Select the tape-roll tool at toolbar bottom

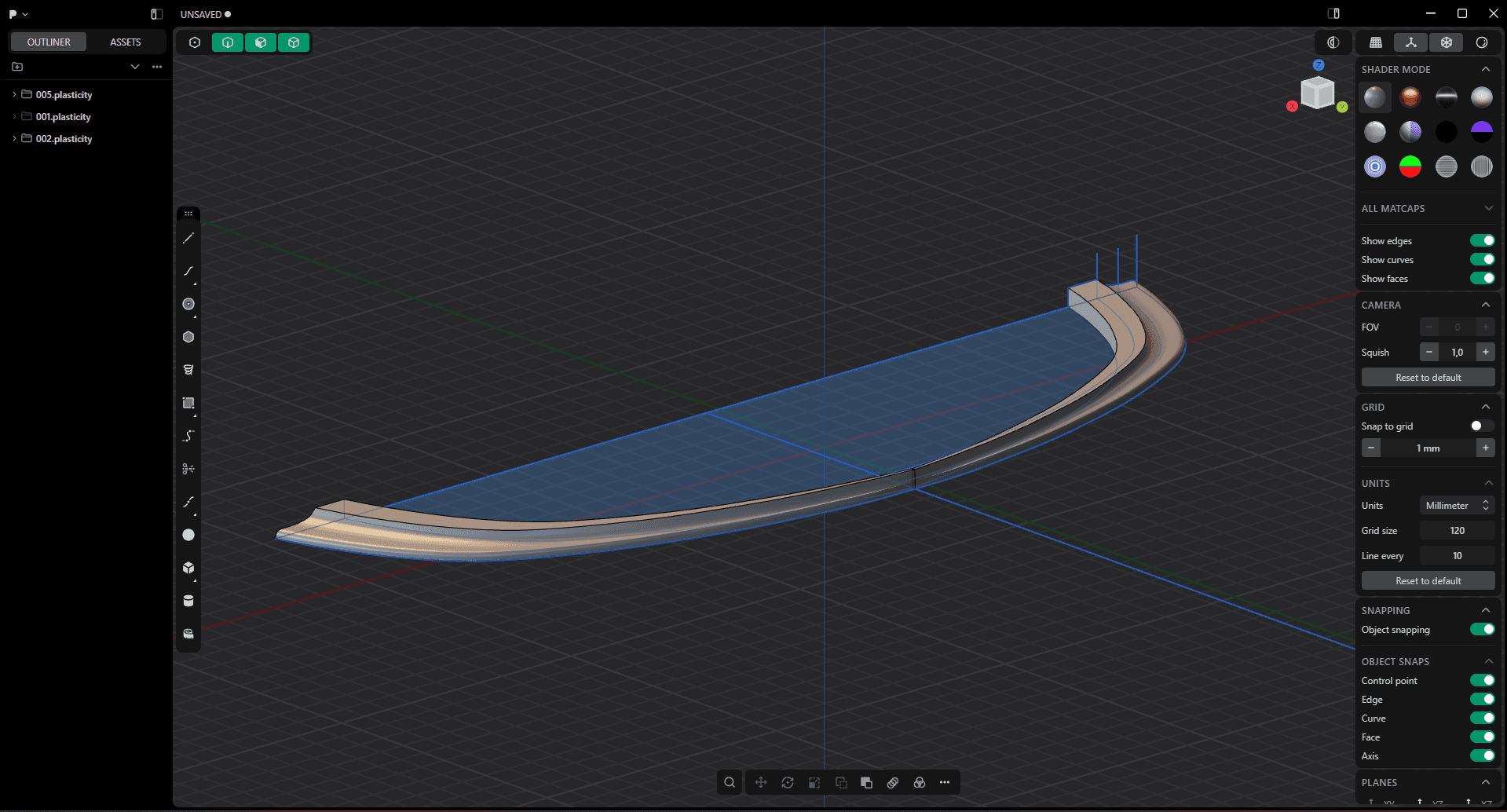pyautogui.click(x=188, y=634)
